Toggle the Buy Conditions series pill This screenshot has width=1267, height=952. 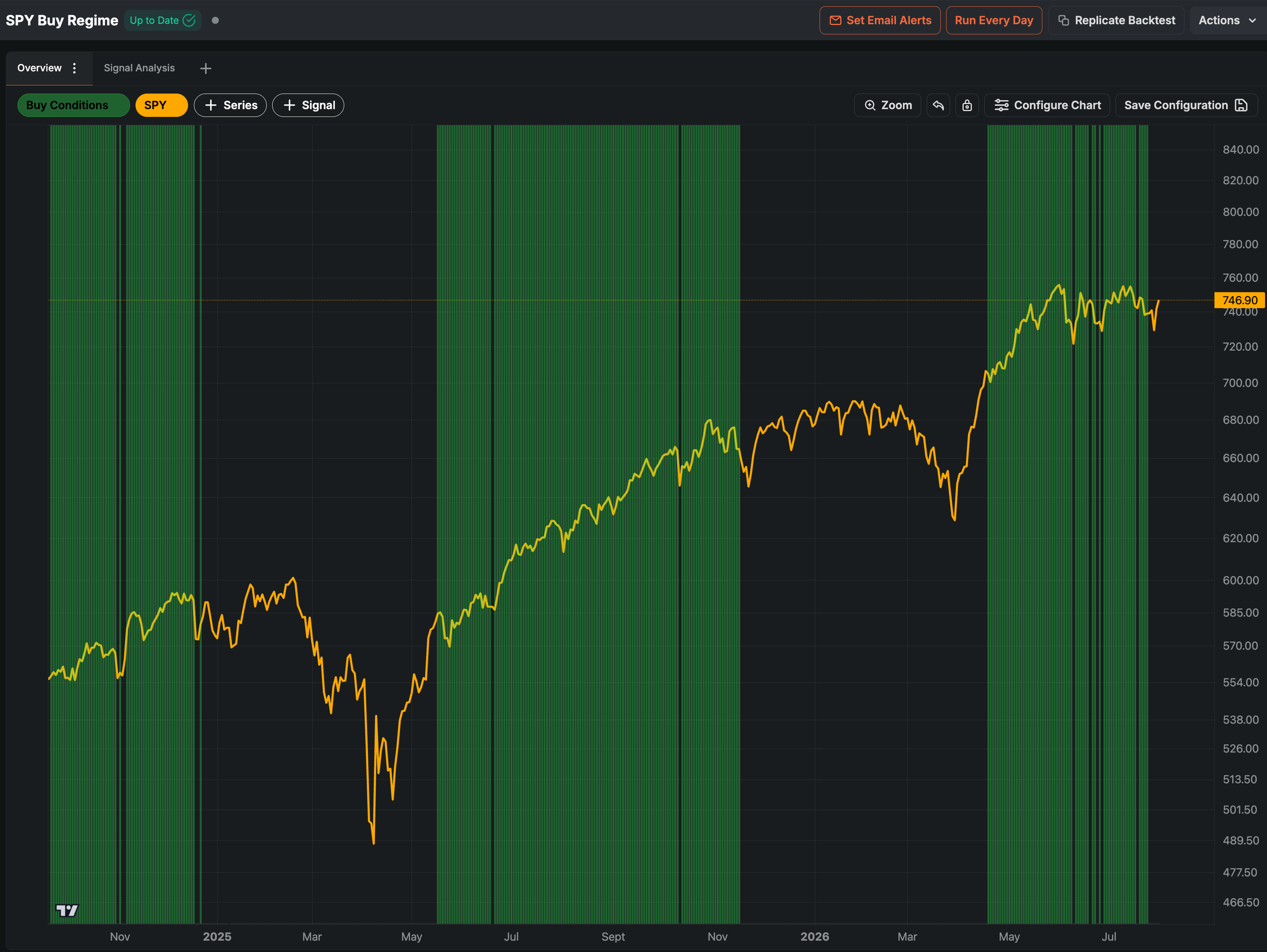click(x=74, y=105)
